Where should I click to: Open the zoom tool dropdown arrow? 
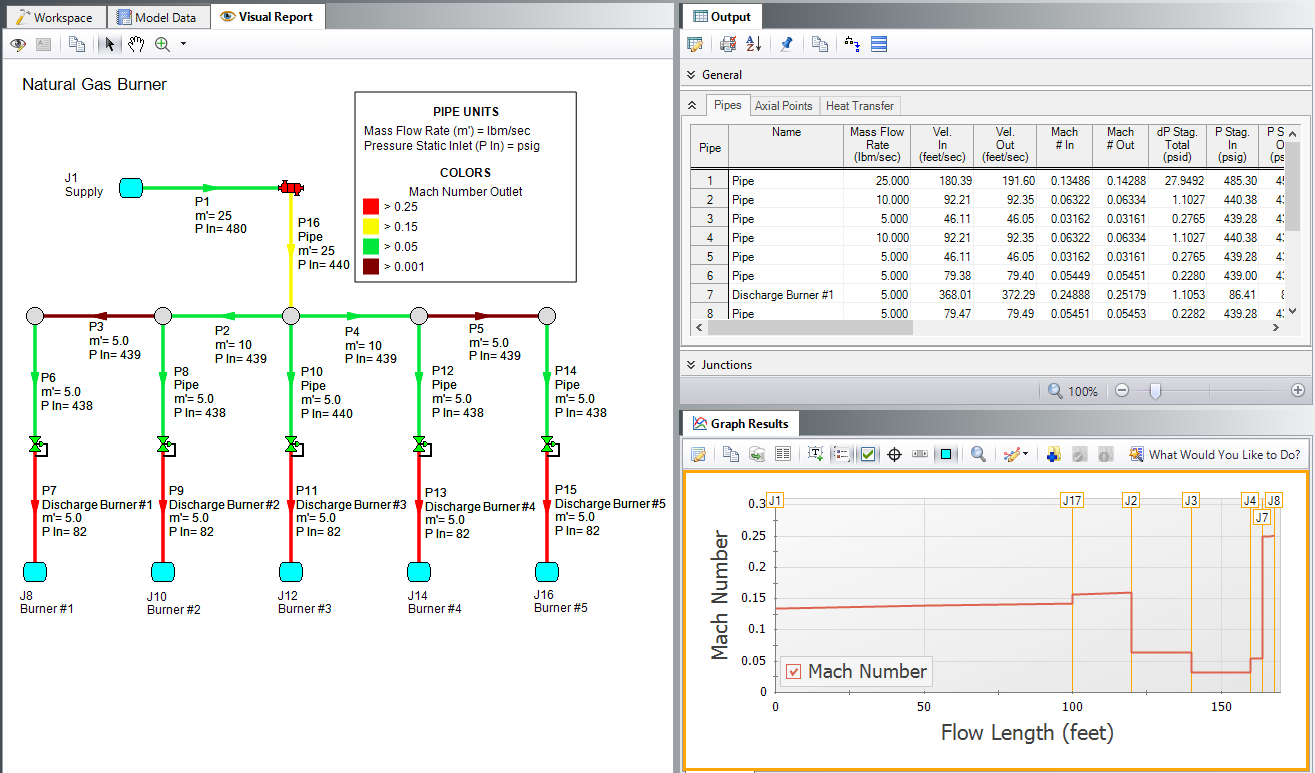(x=183, y=44)
